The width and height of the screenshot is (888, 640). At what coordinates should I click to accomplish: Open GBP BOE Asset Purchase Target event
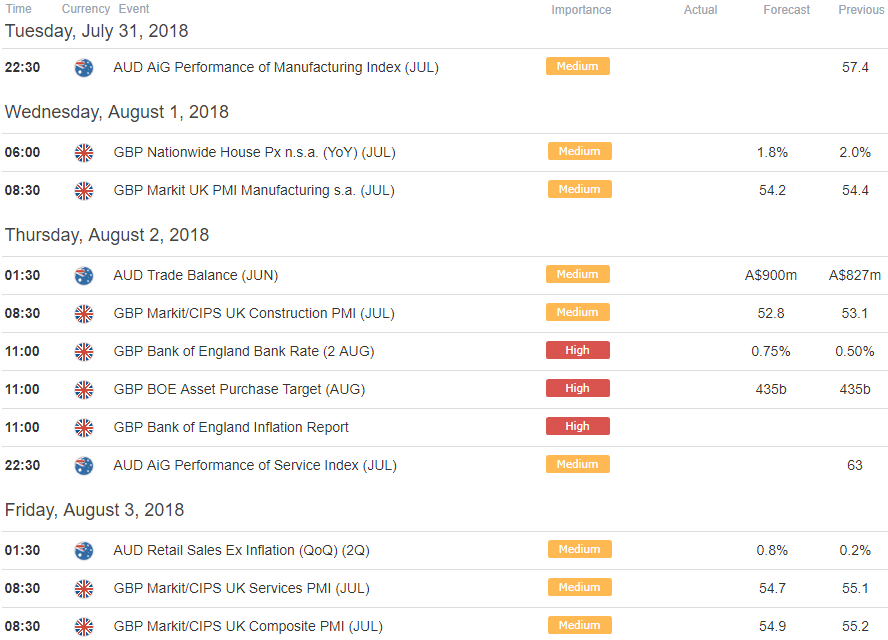click(239, 389)
